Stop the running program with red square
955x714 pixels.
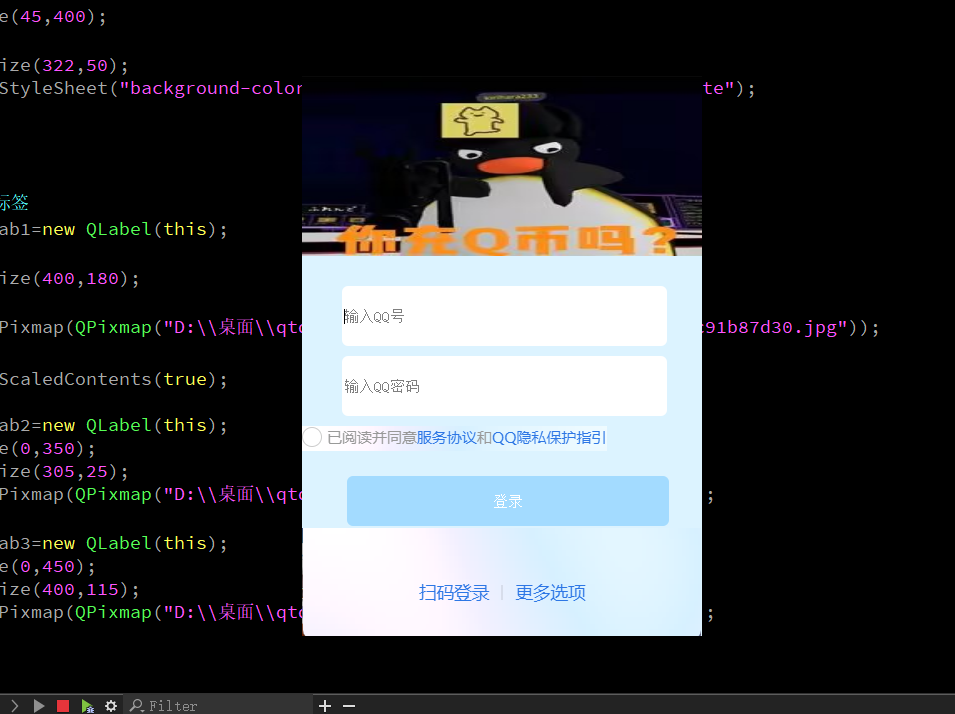(63, 706)
